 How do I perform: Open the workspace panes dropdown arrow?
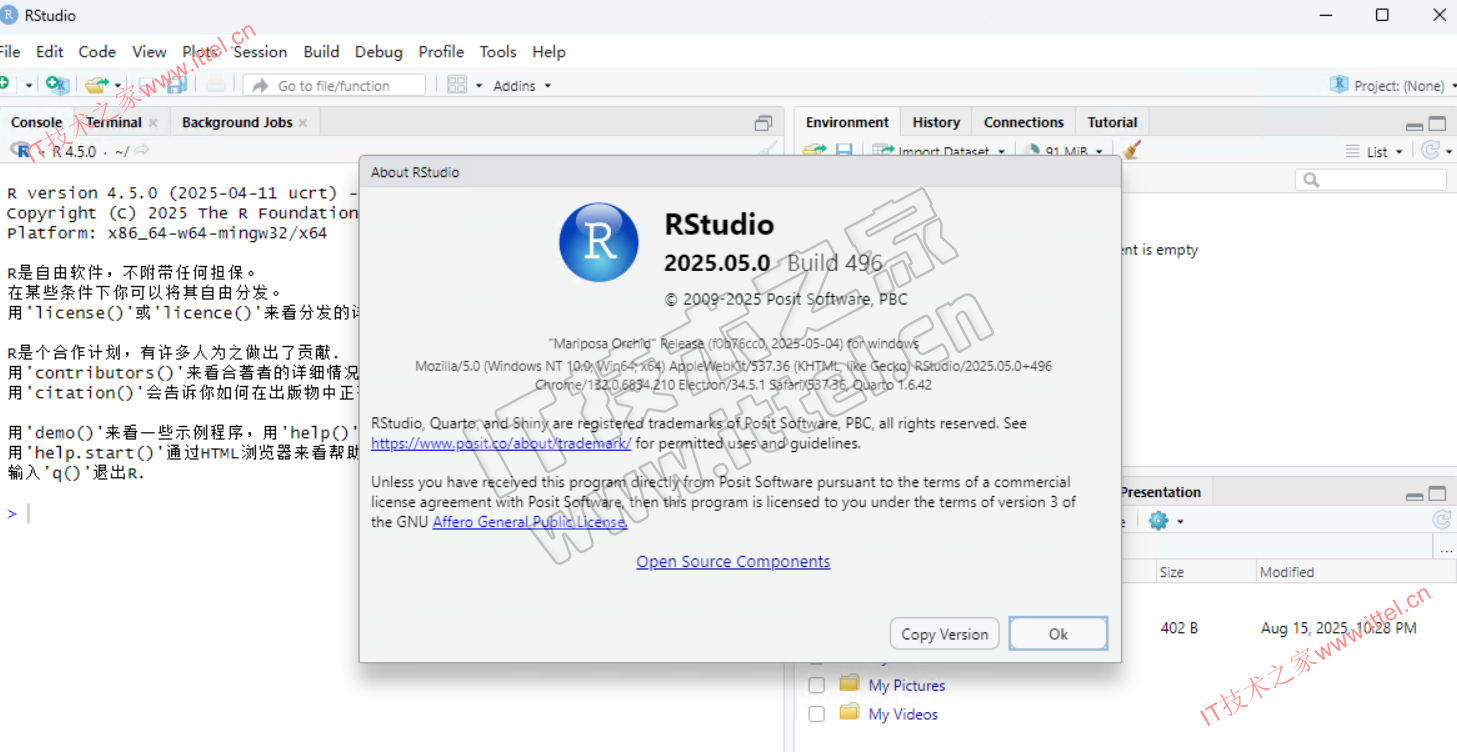tap(480, 86)
